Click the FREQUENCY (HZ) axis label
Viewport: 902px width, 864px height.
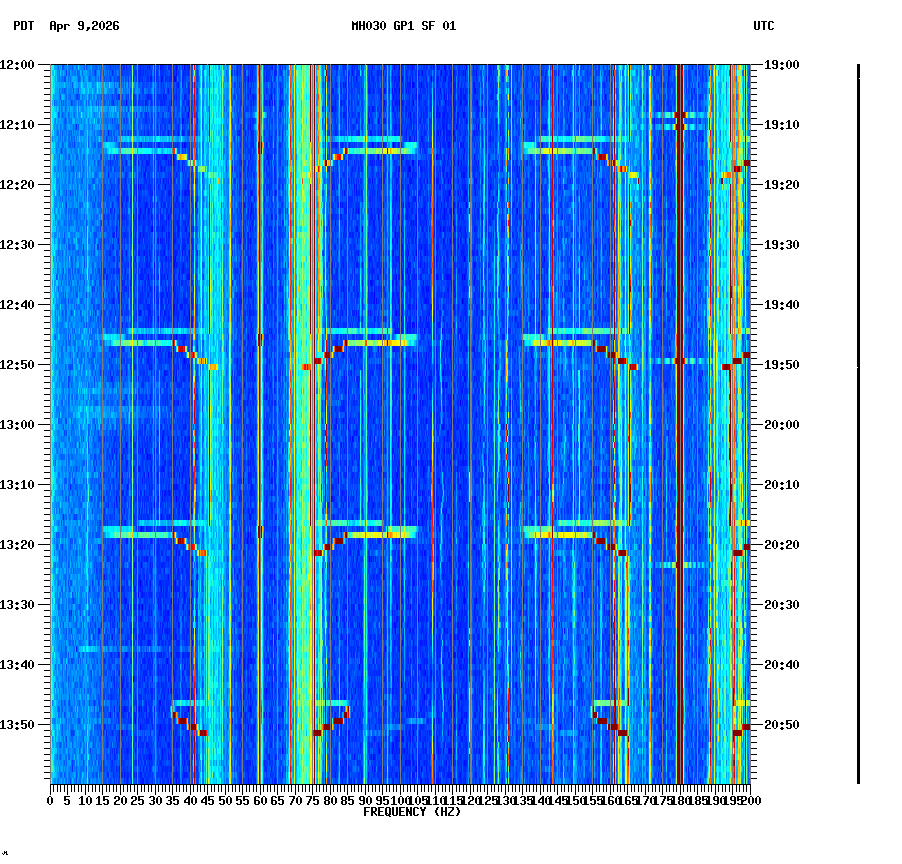click(412, 812)
